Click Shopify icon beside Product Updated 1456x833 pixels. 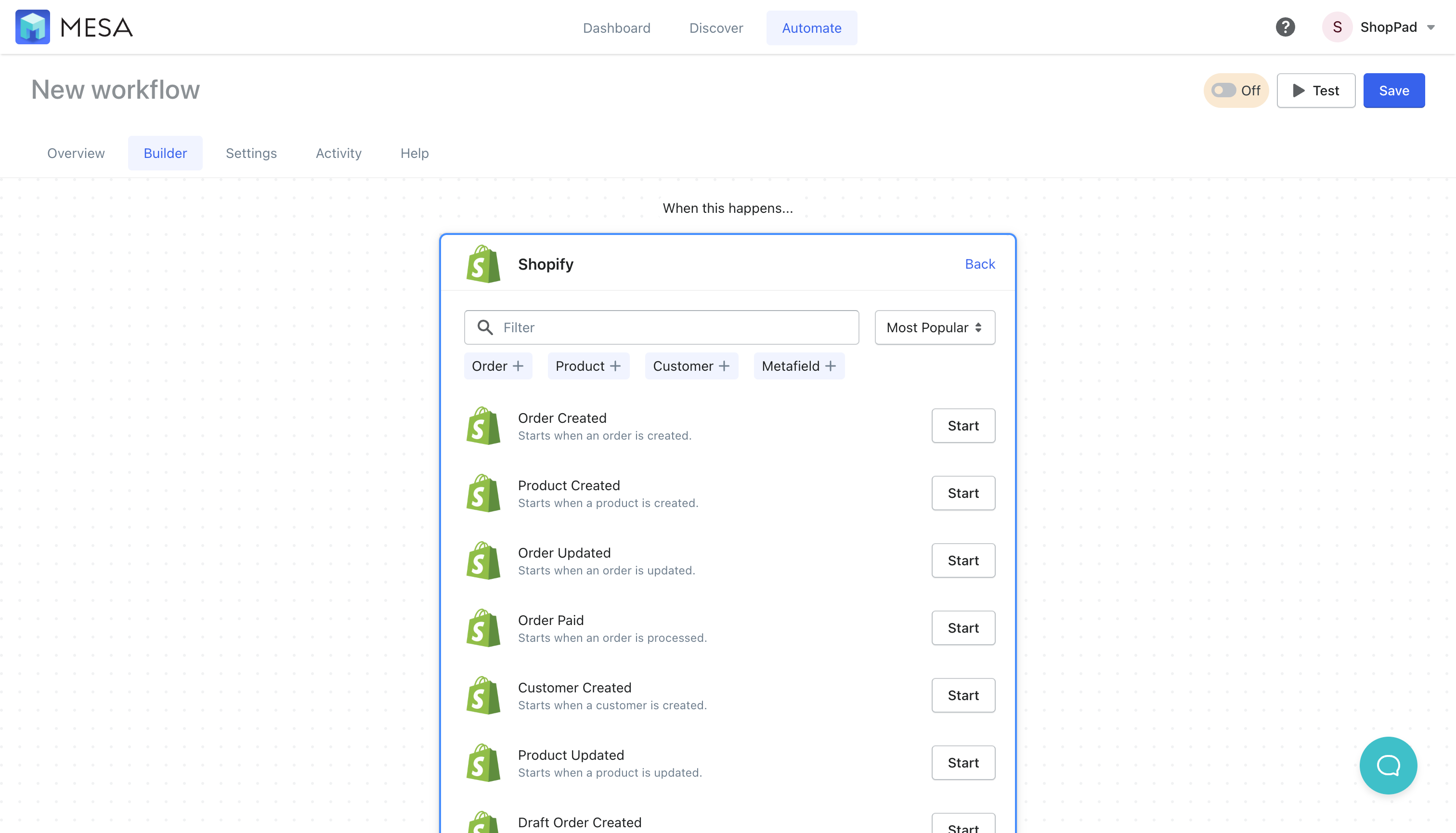click(x=483, y=763)
